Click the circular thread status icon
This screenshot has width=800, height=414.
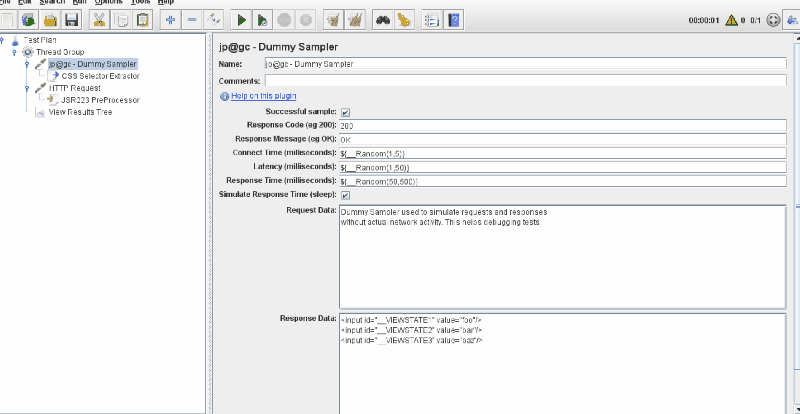pos(773,20)
